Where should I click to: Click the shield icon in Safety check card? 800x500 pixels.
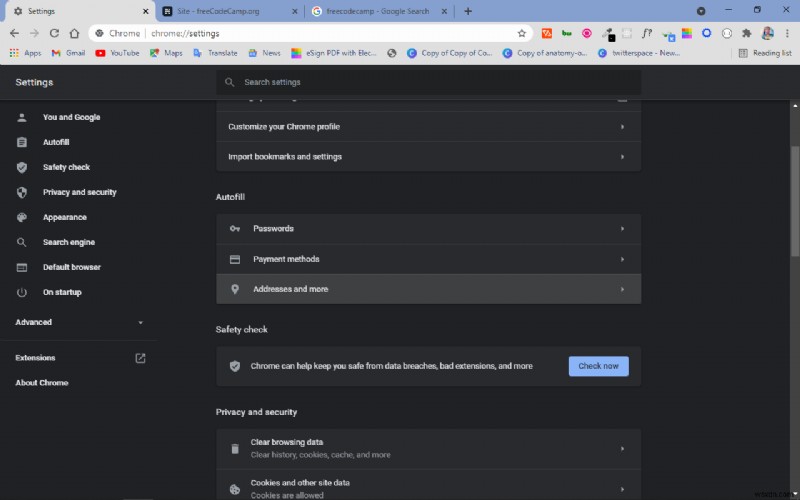coord(235,366)
